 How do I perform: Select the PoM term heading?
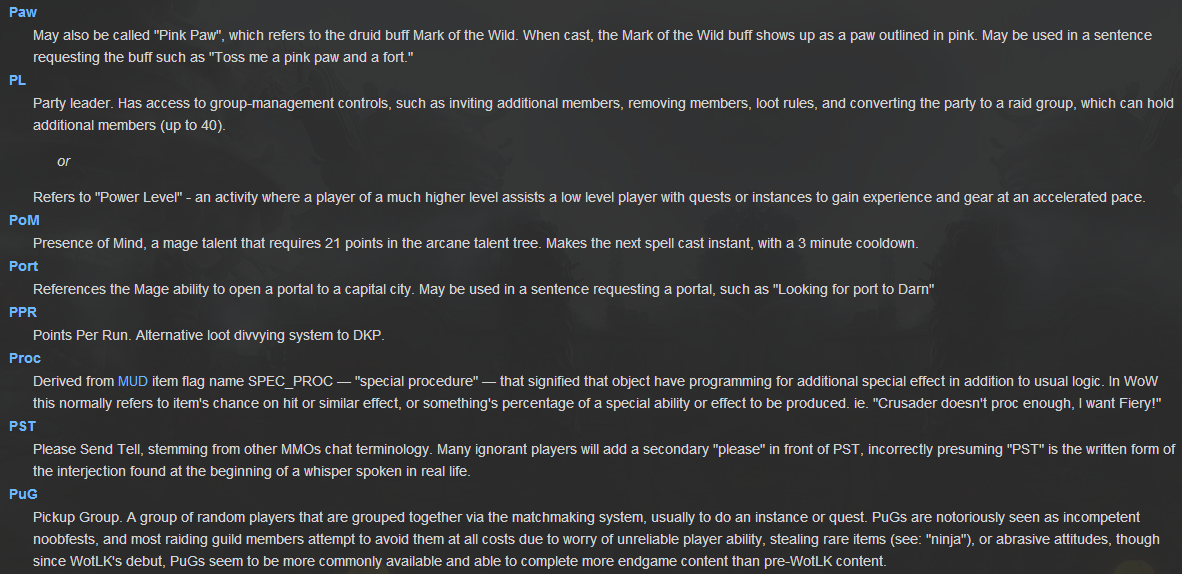click(24, 220)
